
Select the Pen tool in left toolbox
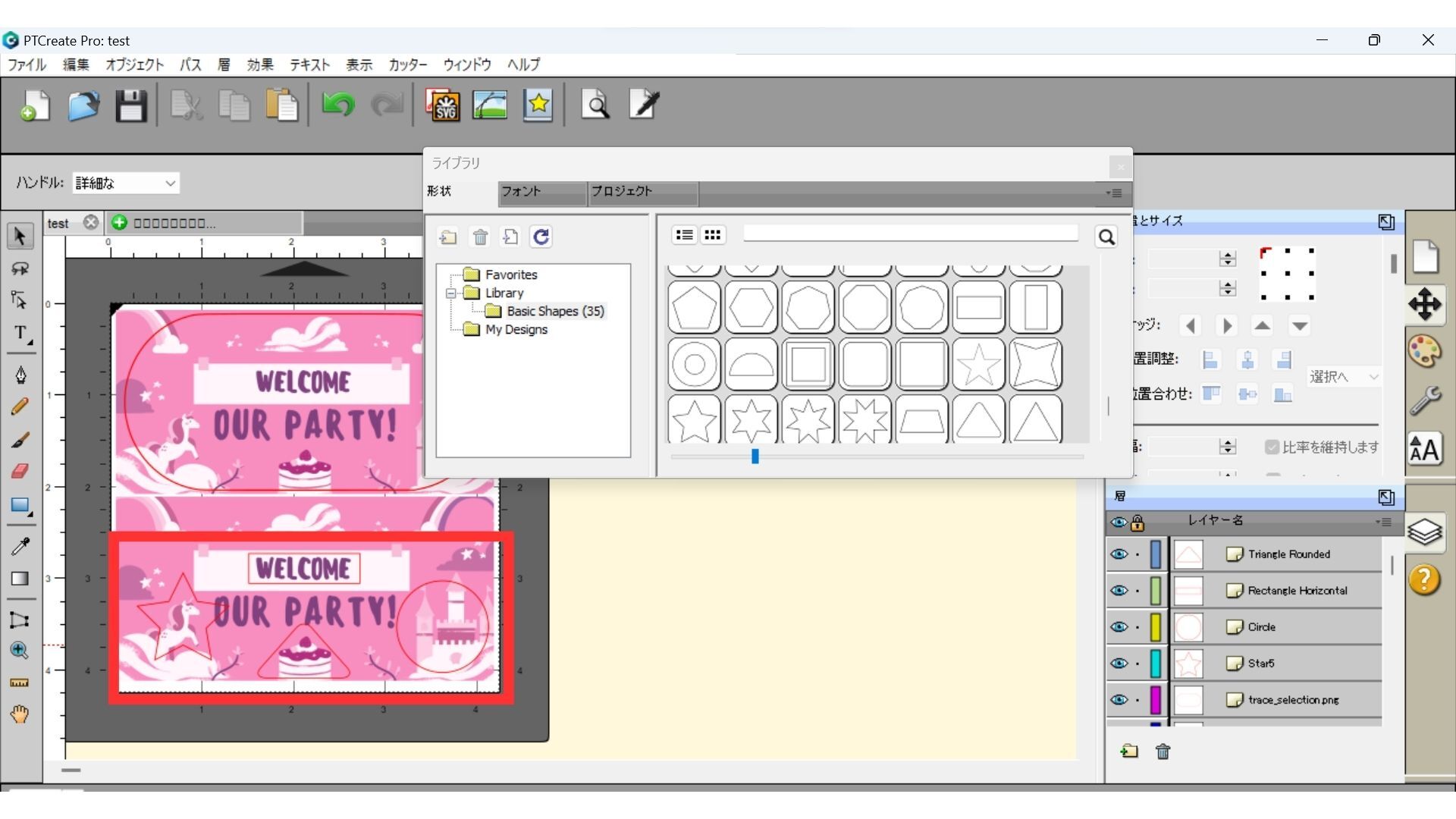20,375
